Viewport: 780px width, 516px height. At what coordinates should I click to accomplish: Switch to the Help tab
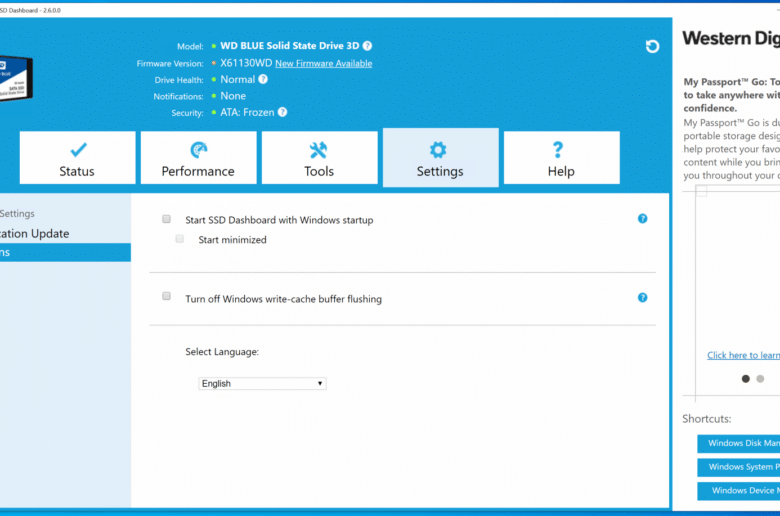coord(562,158)
